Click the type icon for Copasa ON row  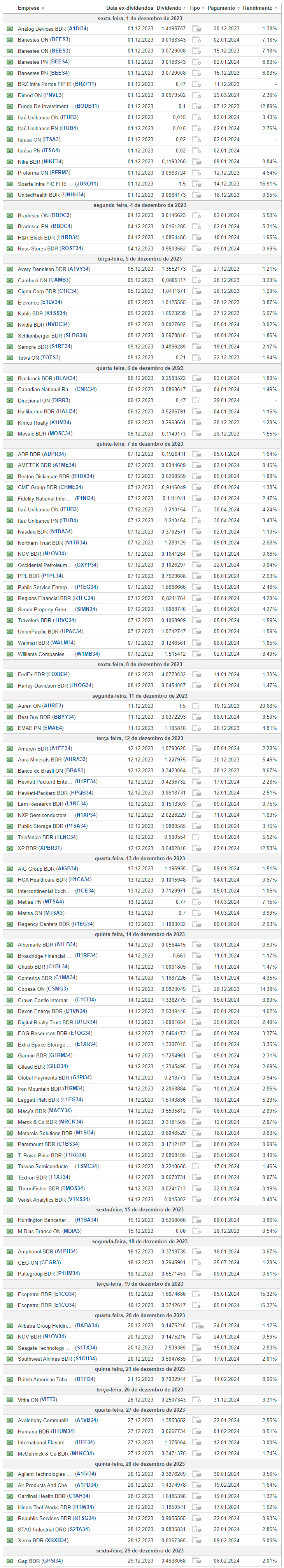pyautogui.click(x=196, y=989)
